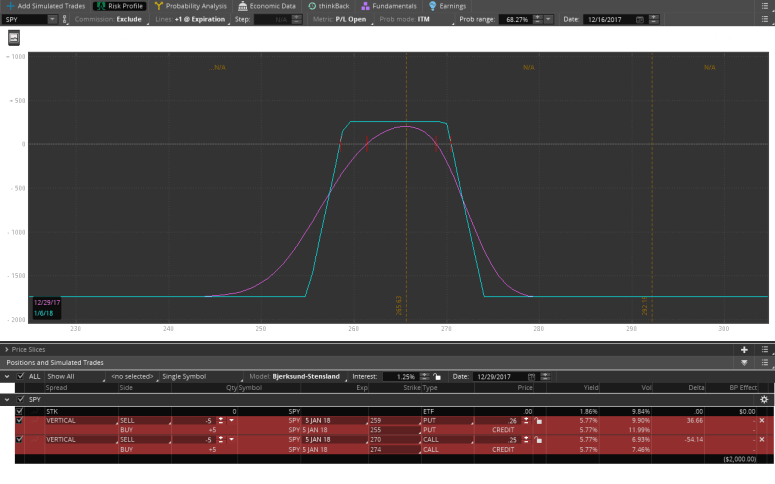The width and height of the screenshot is (775, 484).
Task: Click the Economic Data bank icon
Action: tap(243, 6)
